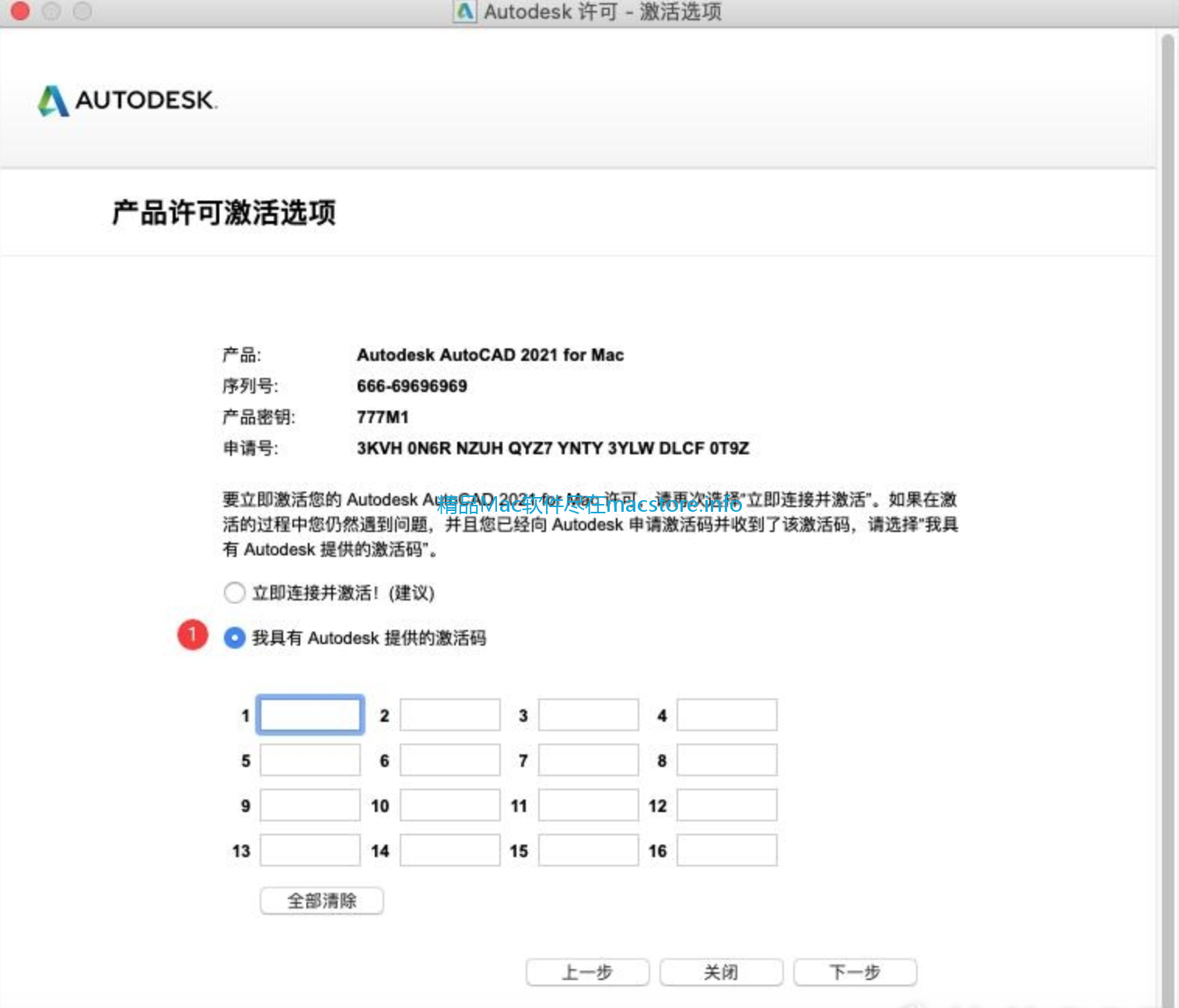Proceed with 下一步 button
This screenshot has height=1008, width=1179.
pyautogui.click(x=855, y=972)
